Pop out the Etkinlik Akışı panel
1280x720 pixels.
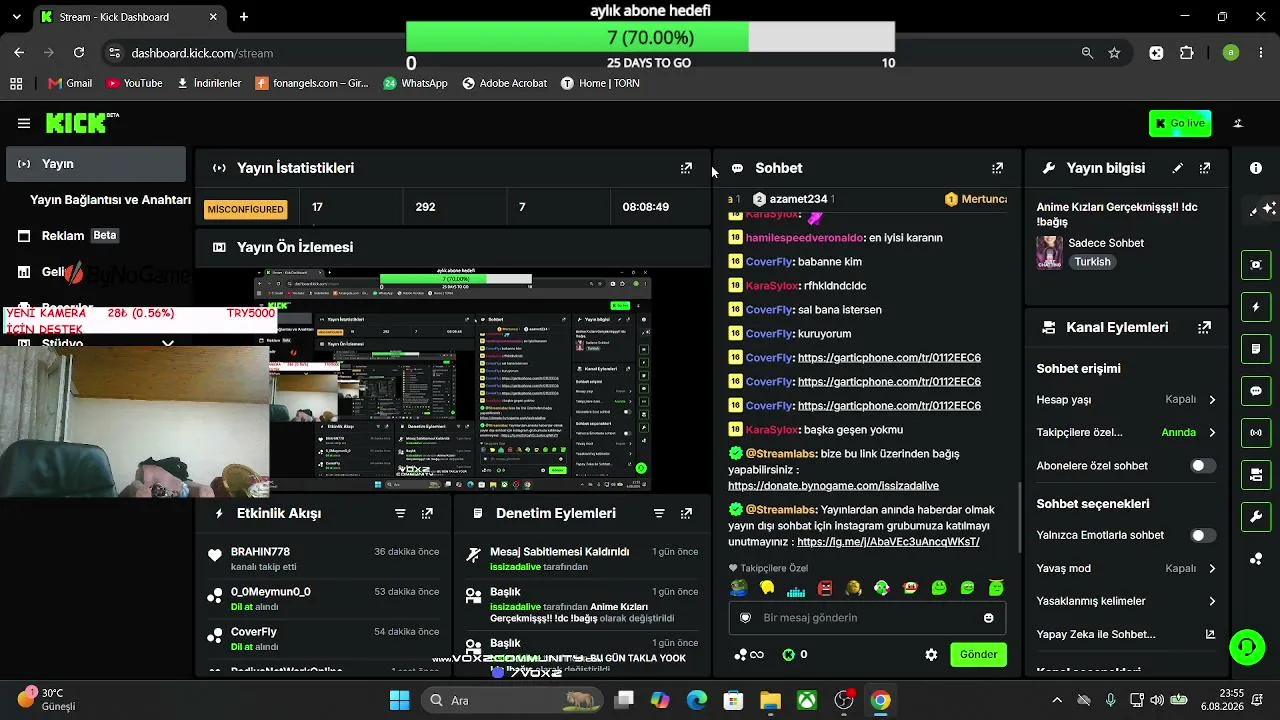point(427,513)
